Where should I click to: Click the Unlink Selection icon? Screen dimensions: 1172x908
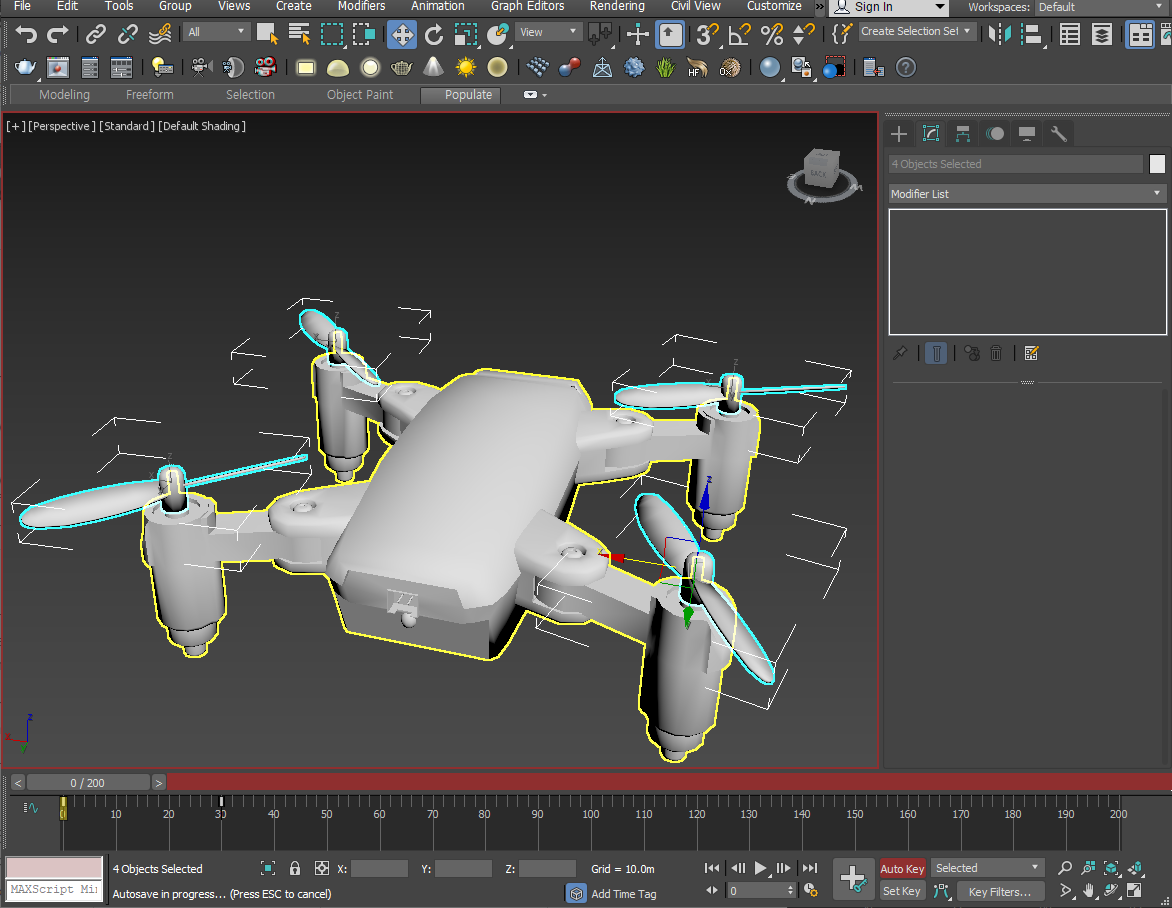pos(128,35)
